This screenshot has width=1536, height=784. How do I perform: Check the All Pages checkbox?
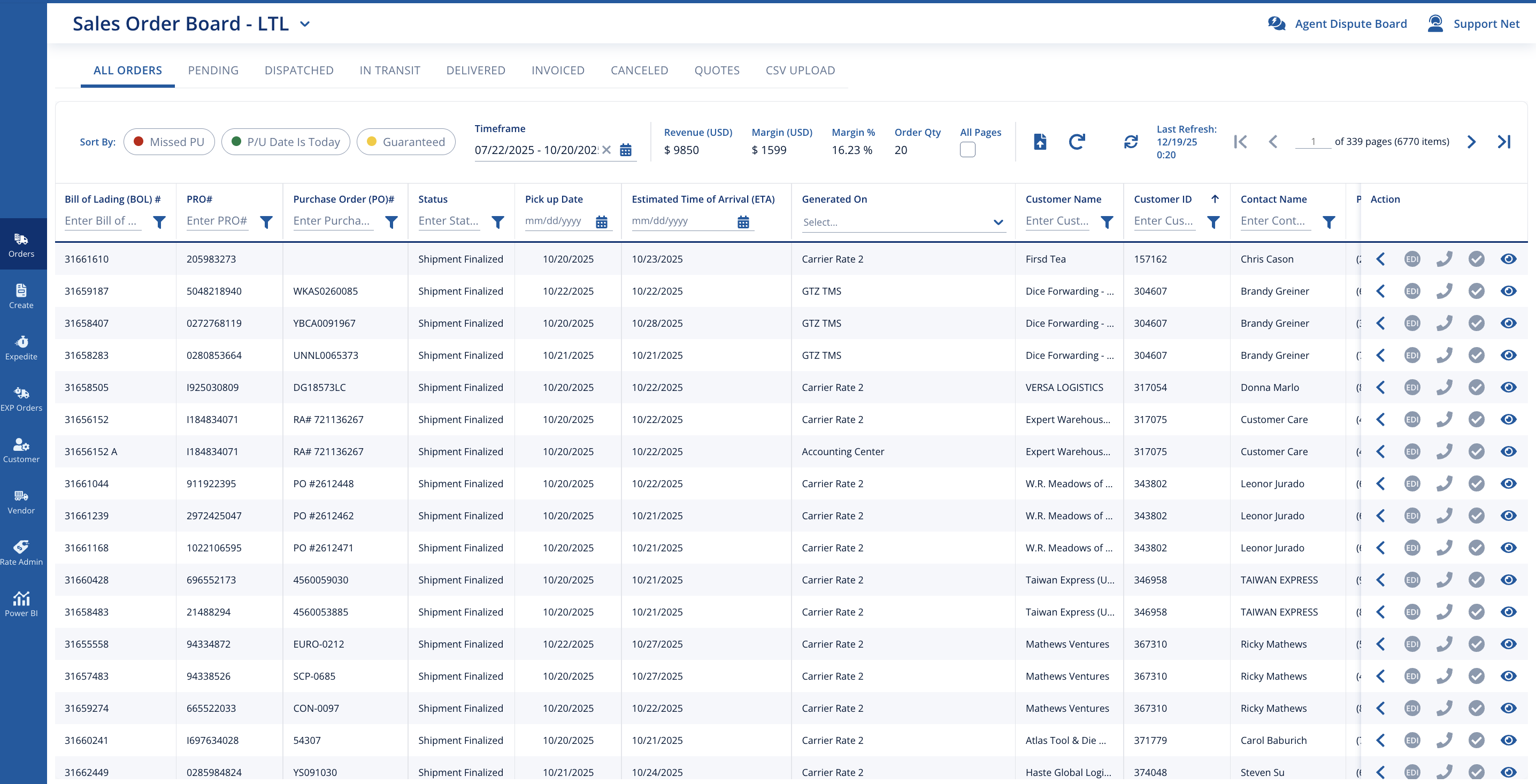pos(967,150)
